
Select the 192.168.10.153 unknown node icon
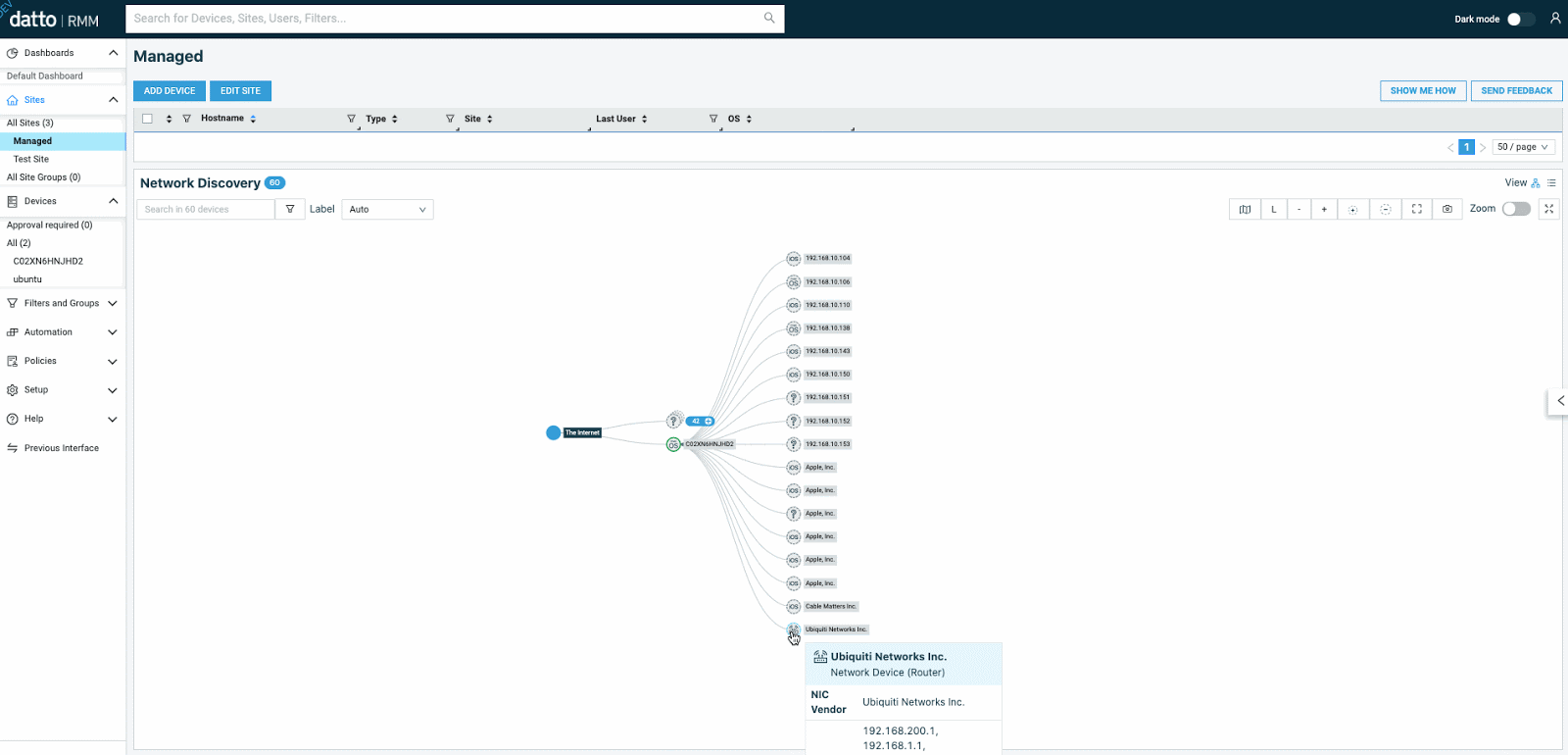(794, 444)
